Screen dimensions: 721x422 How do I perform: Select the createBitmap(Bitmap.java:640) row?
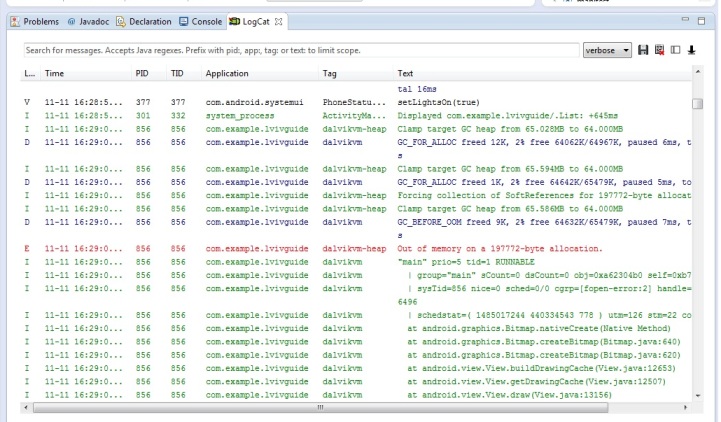click(x=356, y=342)
